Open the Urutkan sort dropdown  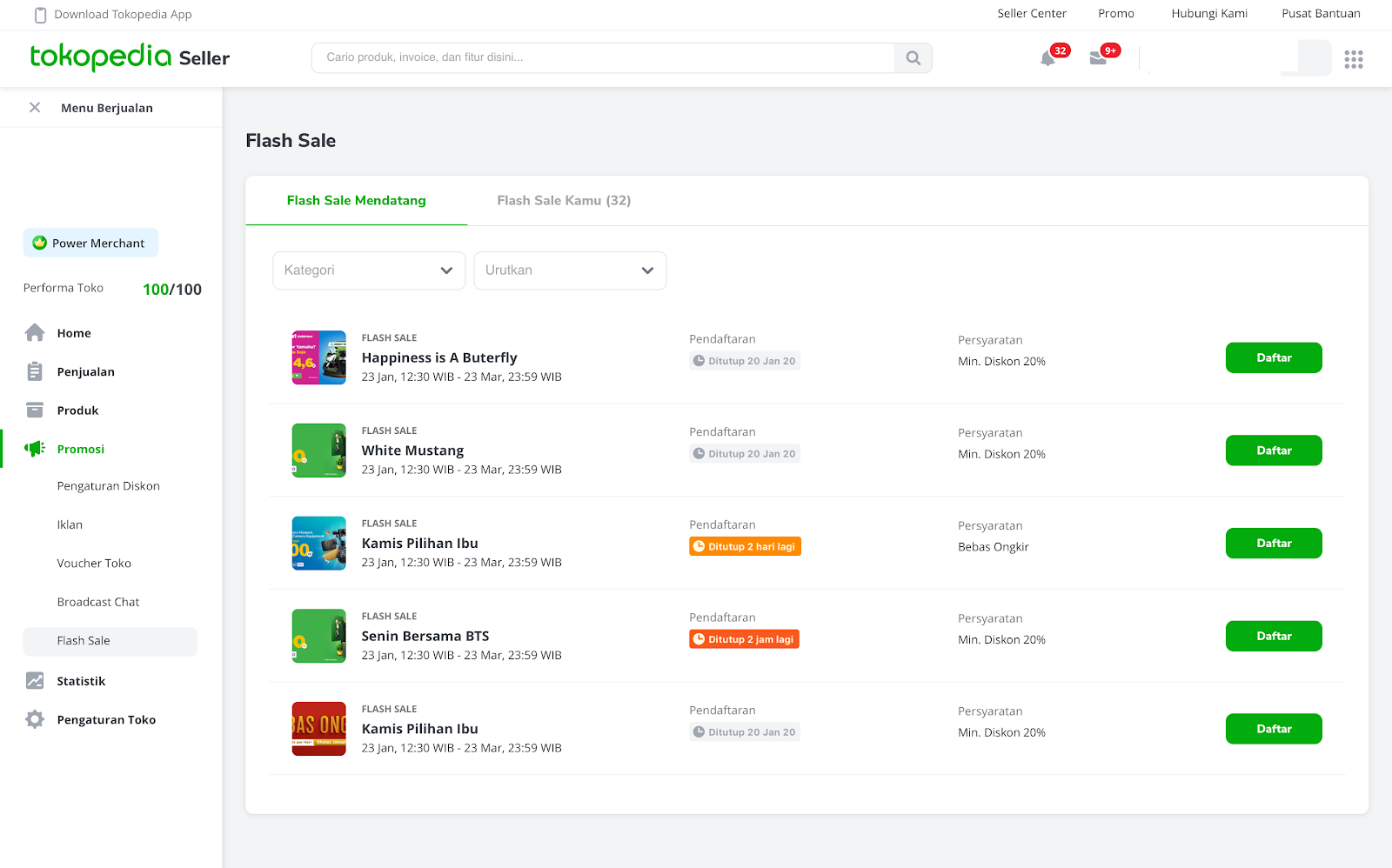[570, 270]
